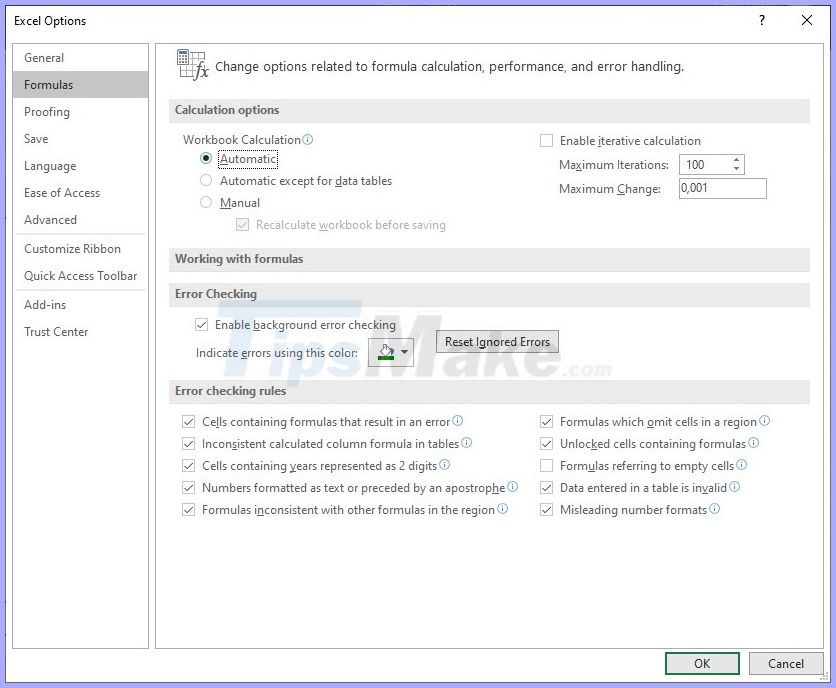Decrement Maximum Iterations value
836x688 pixels.
click(x=735, y=169)
